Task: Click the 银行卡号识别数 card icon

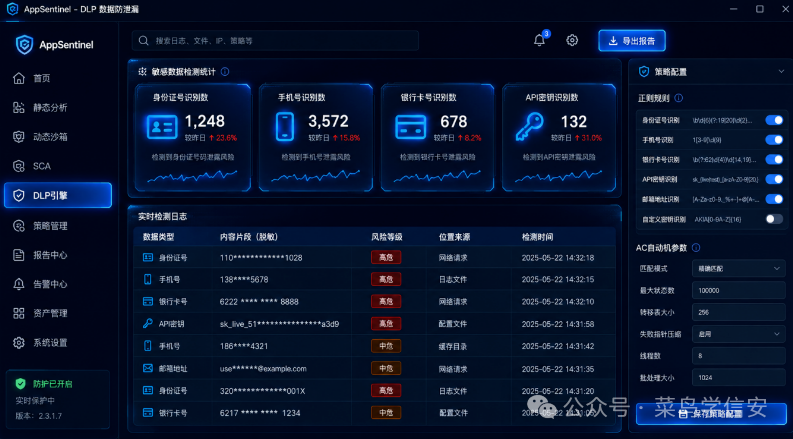Action: click(x=410, y=127)
